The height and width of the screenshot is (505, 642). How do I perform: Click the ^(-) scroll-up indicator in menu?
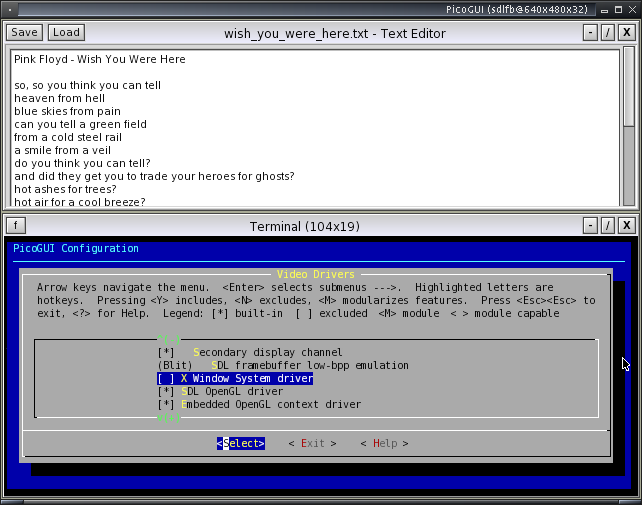(169, 340)
